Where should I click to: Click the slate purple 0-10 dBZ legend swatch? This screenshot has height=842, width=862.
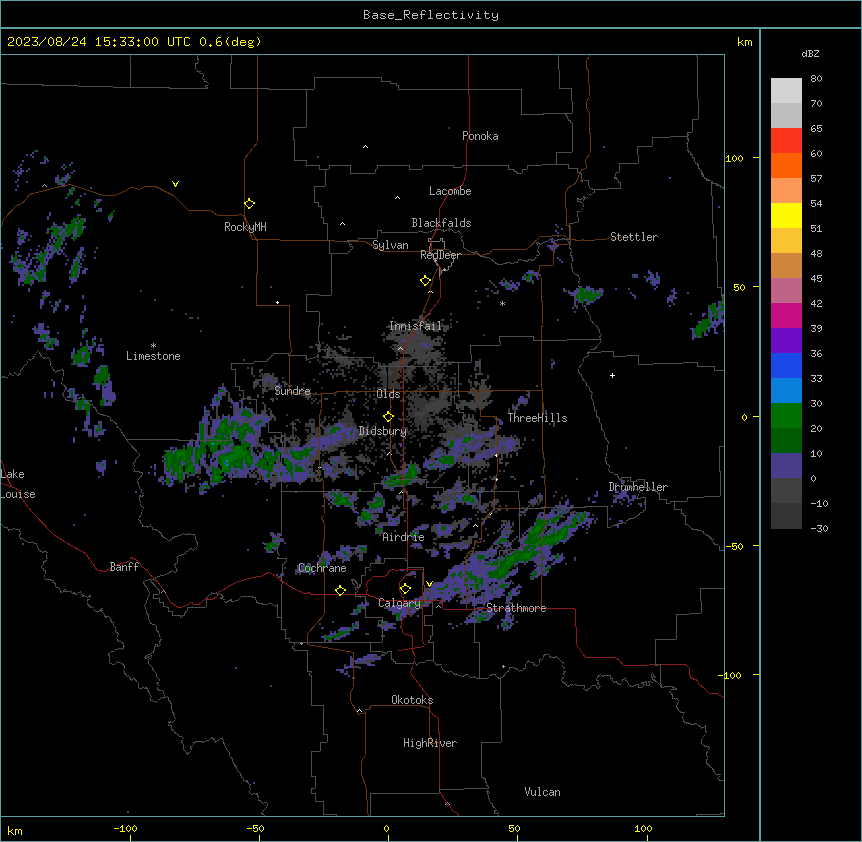(786, 466)
